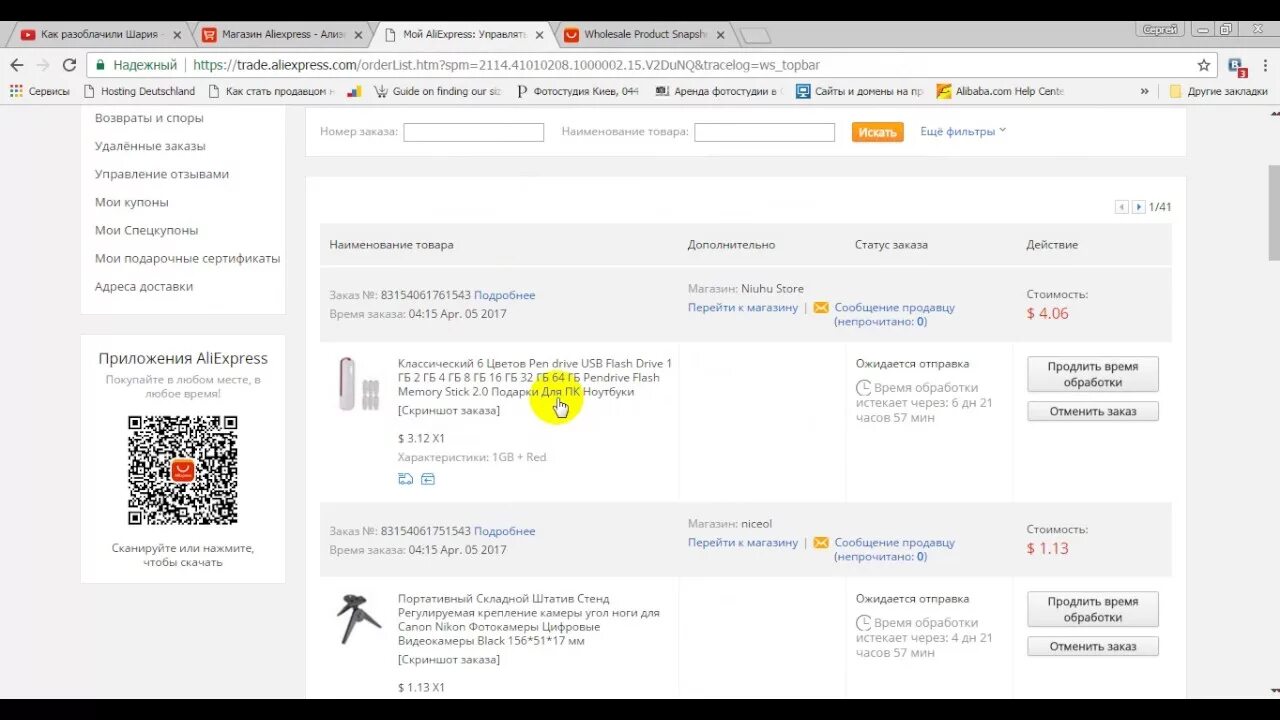Open flash drive product thumbnail
Screen dimensions: 1280x720
click(x=358, y=384)
